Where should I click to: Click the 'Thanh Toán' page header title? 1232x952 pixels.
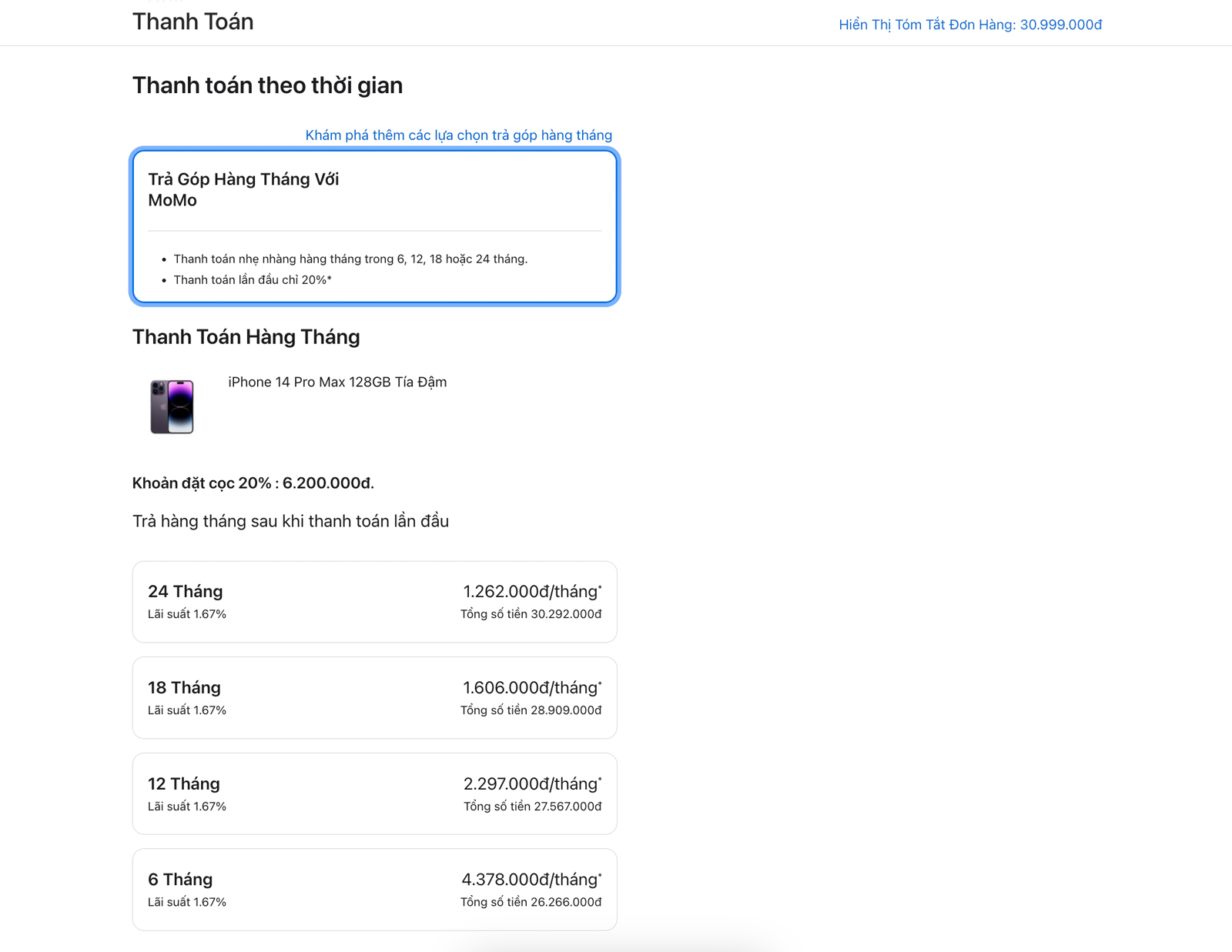point(192,22)
